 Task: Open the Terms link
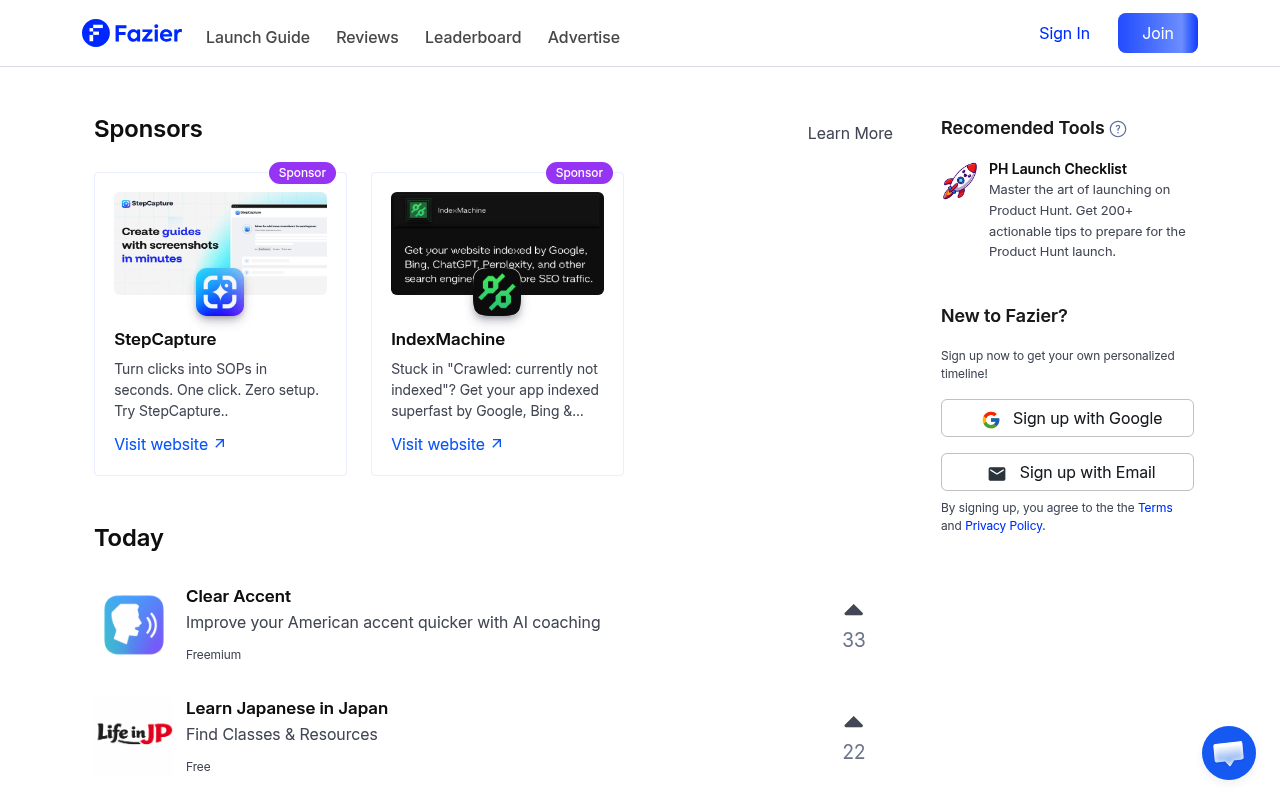(x=1155, y=508)
